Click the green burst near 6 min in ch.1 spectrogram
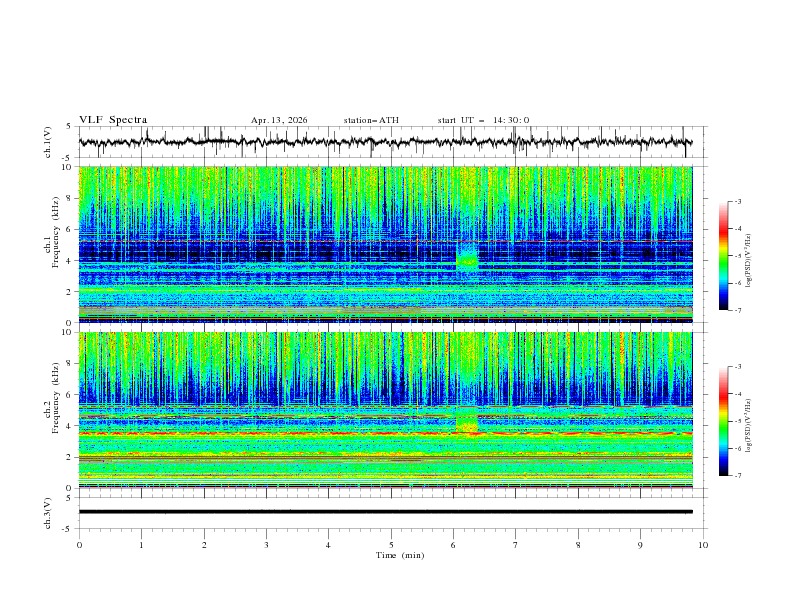This screenshot has width=792, height=612. click(x=467, y=259)
